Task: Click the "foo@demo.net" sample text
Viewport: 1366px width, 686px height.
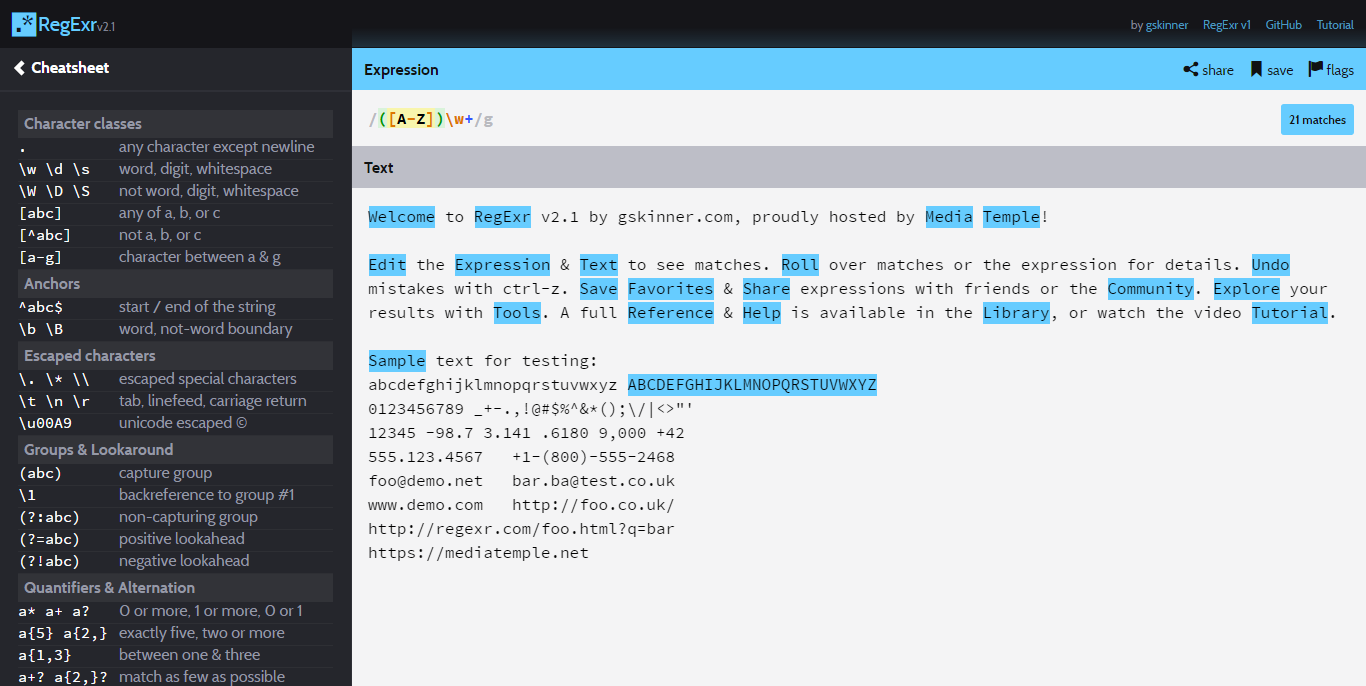Action: 425,481
